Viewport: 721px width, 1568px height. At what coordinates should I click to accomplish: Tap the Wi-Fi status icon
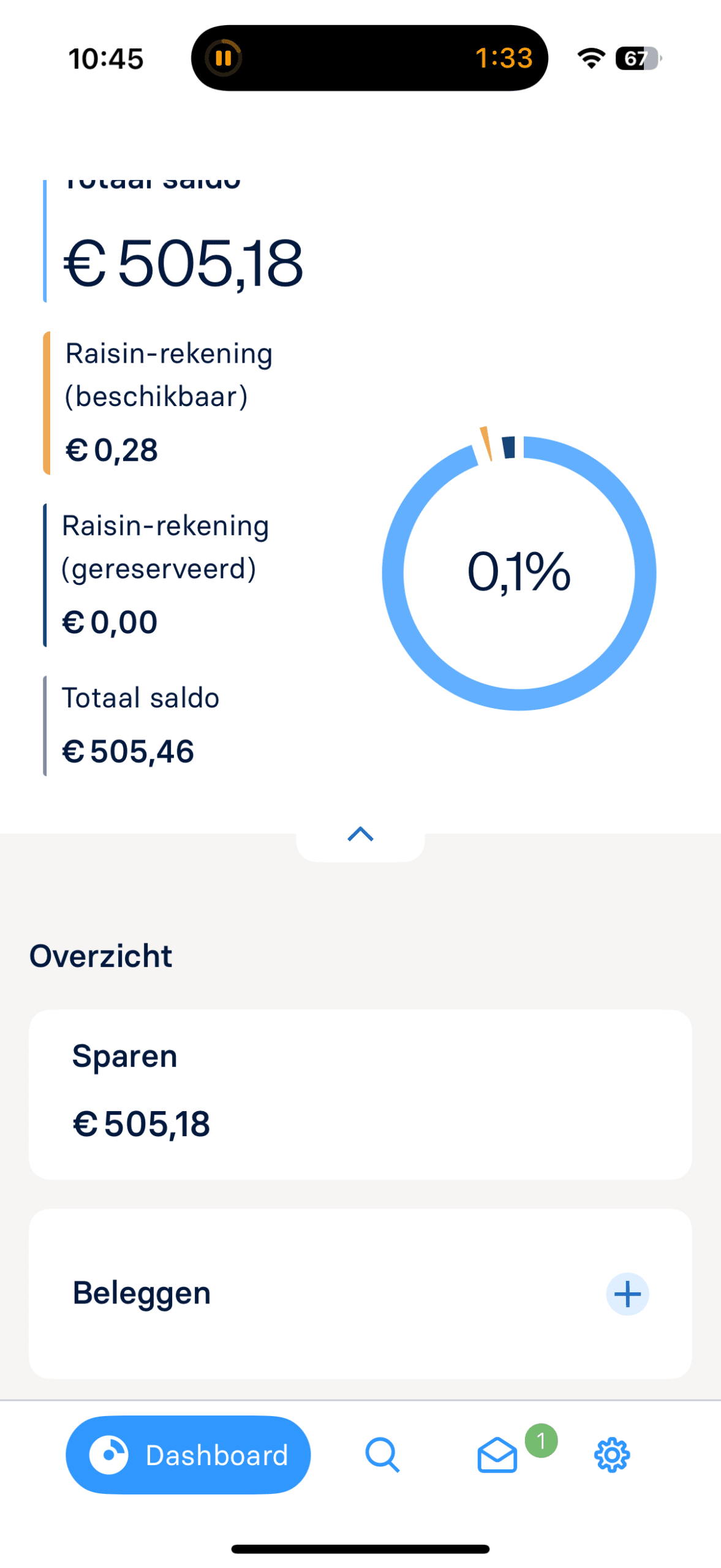(591, 58)
